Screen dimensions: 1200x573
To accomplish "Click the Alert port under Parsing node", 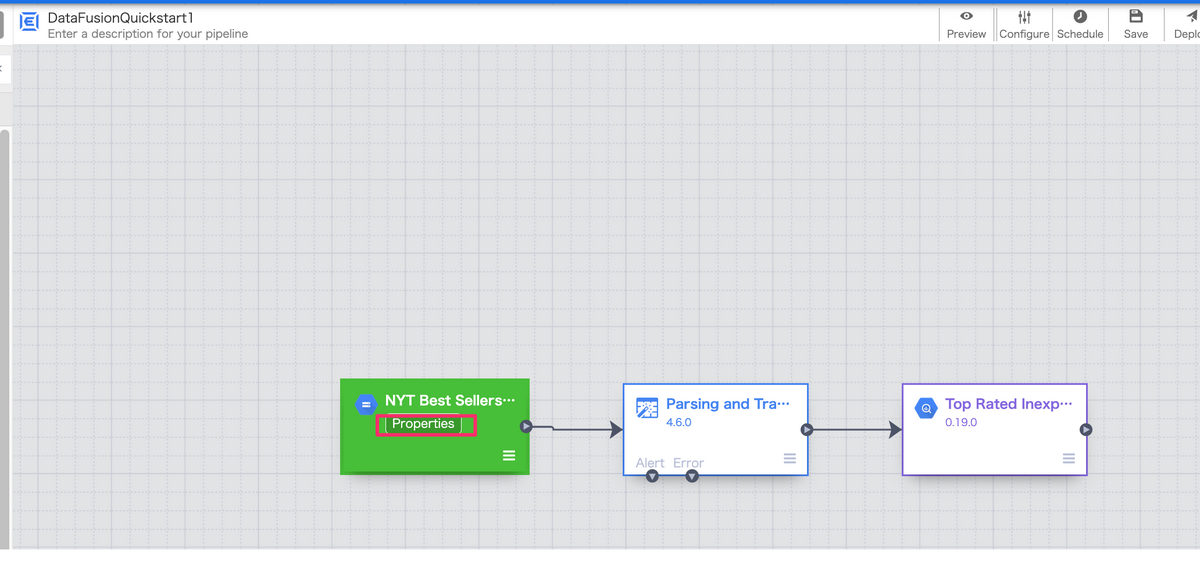I will click(x=652, y=476).
